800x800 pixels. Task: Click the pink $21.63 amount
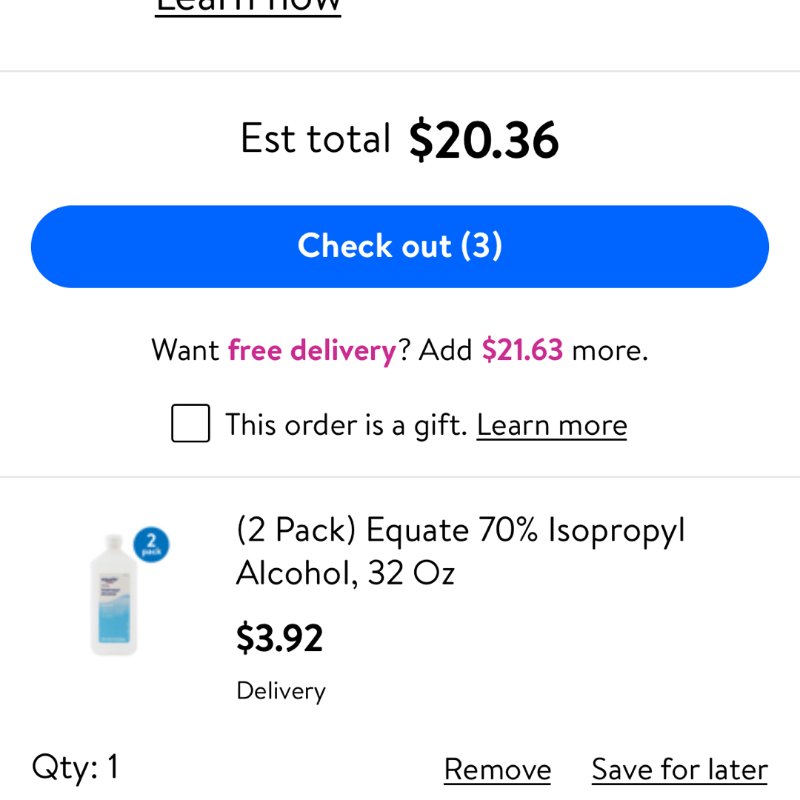[522, 349]
